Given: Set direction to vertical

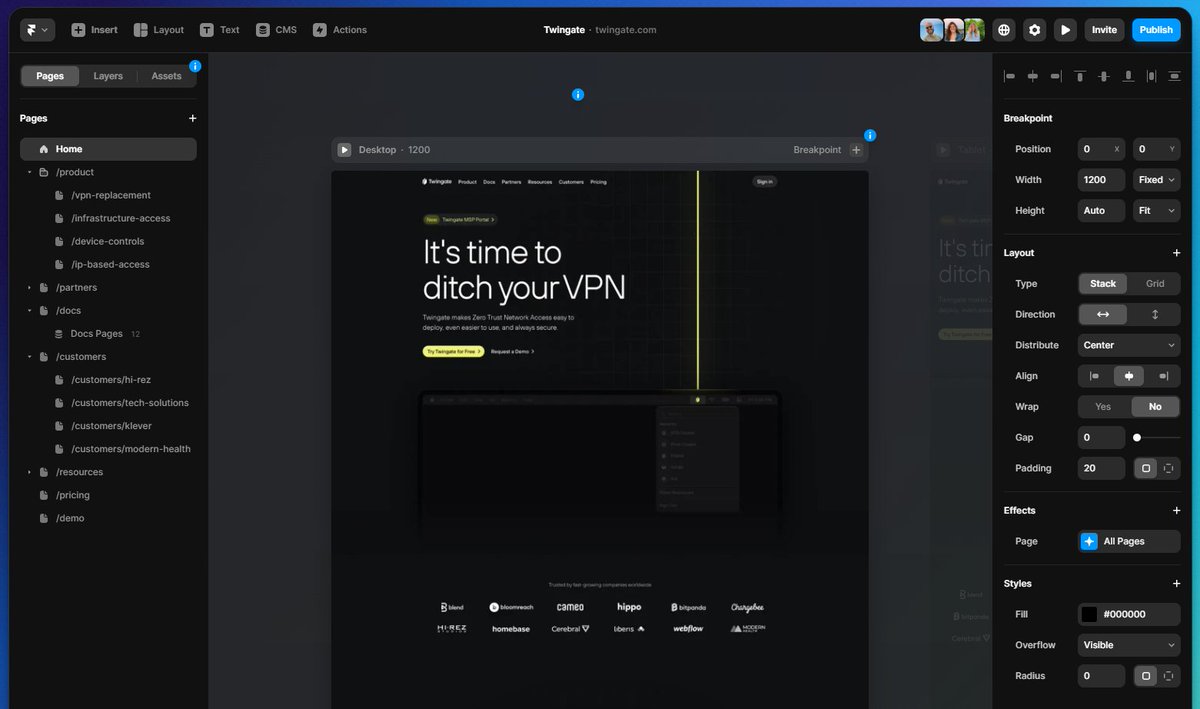Looking at the screenshot, I should tap(1155, 314).
